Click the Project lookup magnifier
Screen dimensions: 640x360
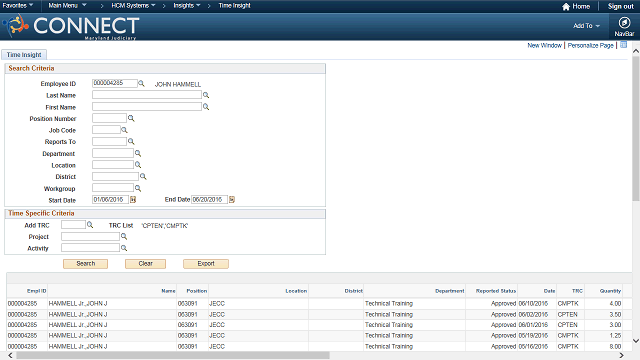click(x=124, y=236)
